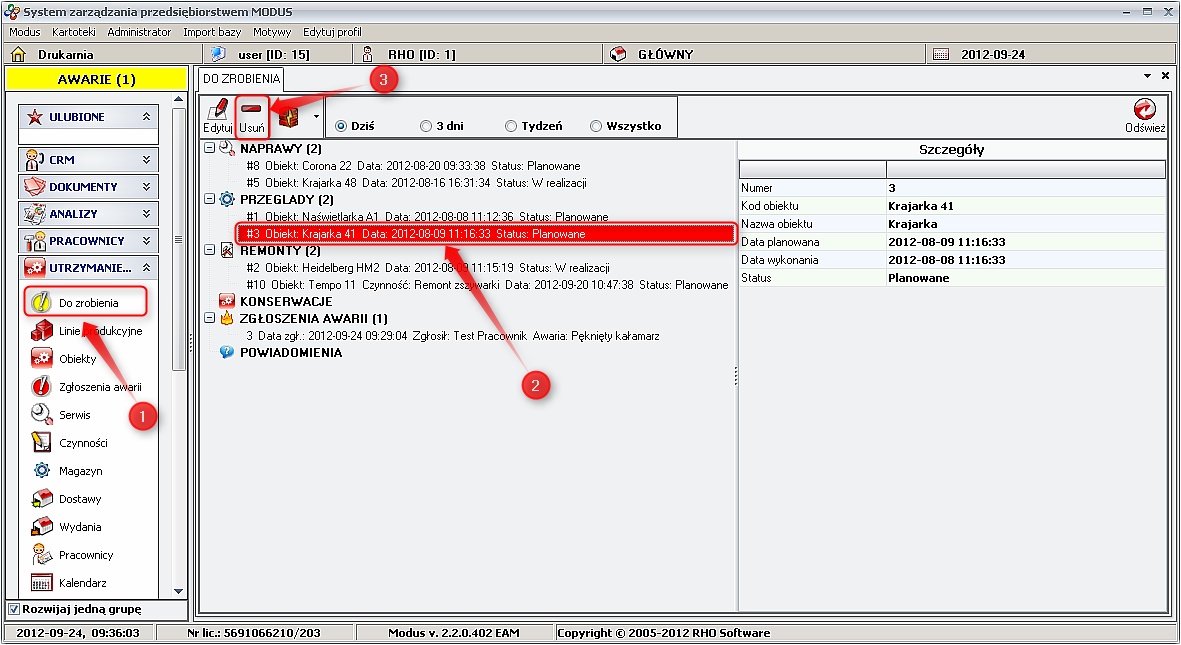Screen dimensions: 1181x645
Task: Select the Tydzień radio button
Action: click(x=511, y=126)
